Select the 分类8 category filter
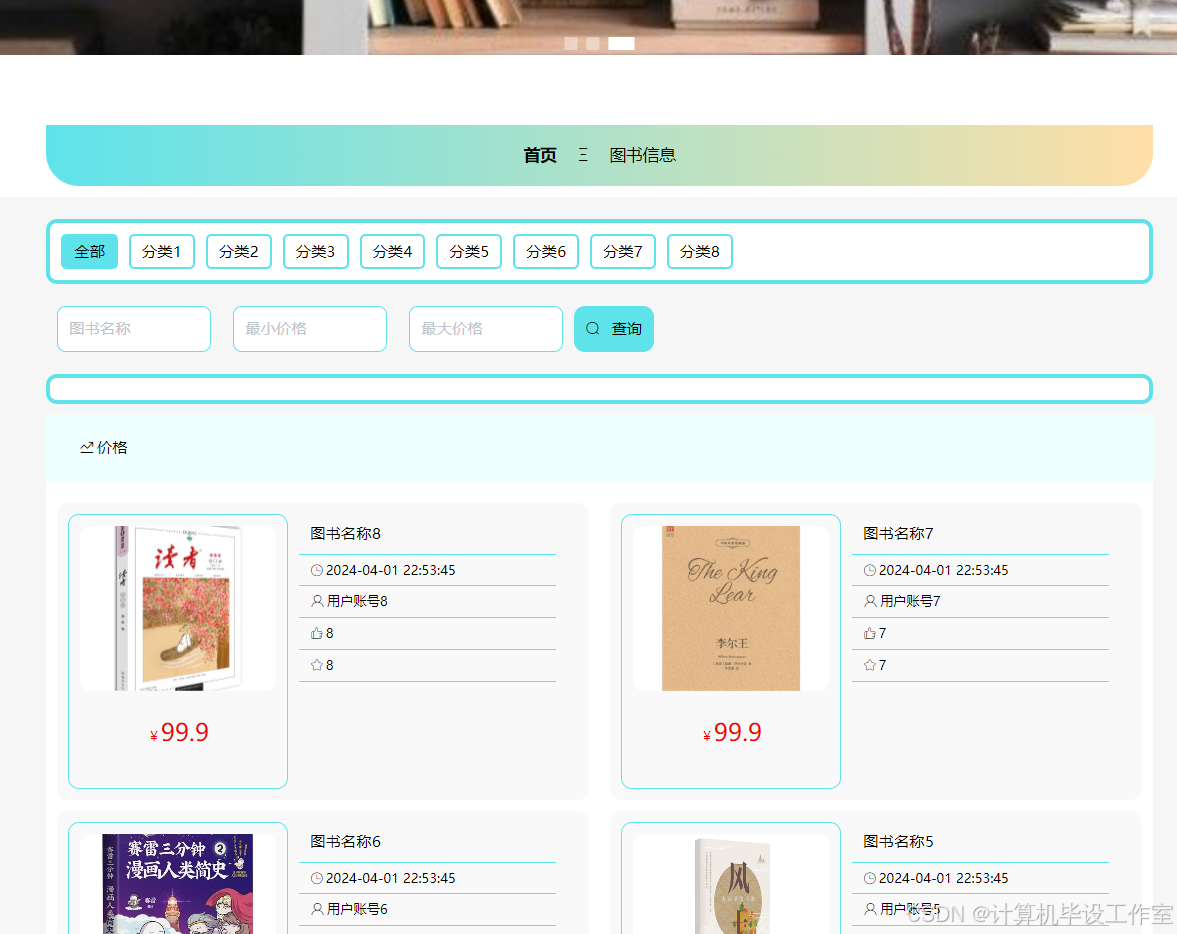This screenshot has width=1177, height=934. (x=700, y=252)
